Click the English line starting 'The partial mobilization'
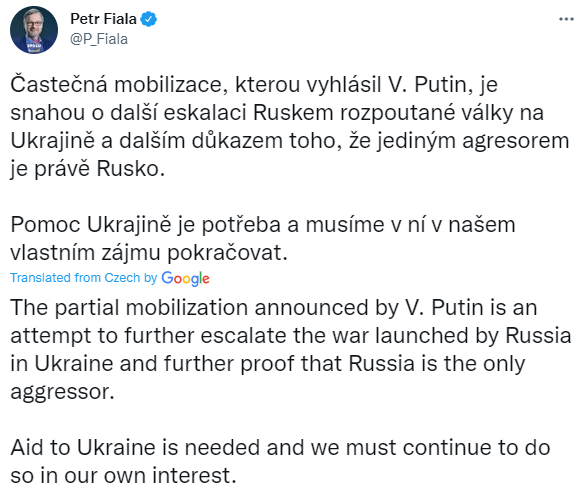This screenshot has height=496, width=585. (273, 308)
